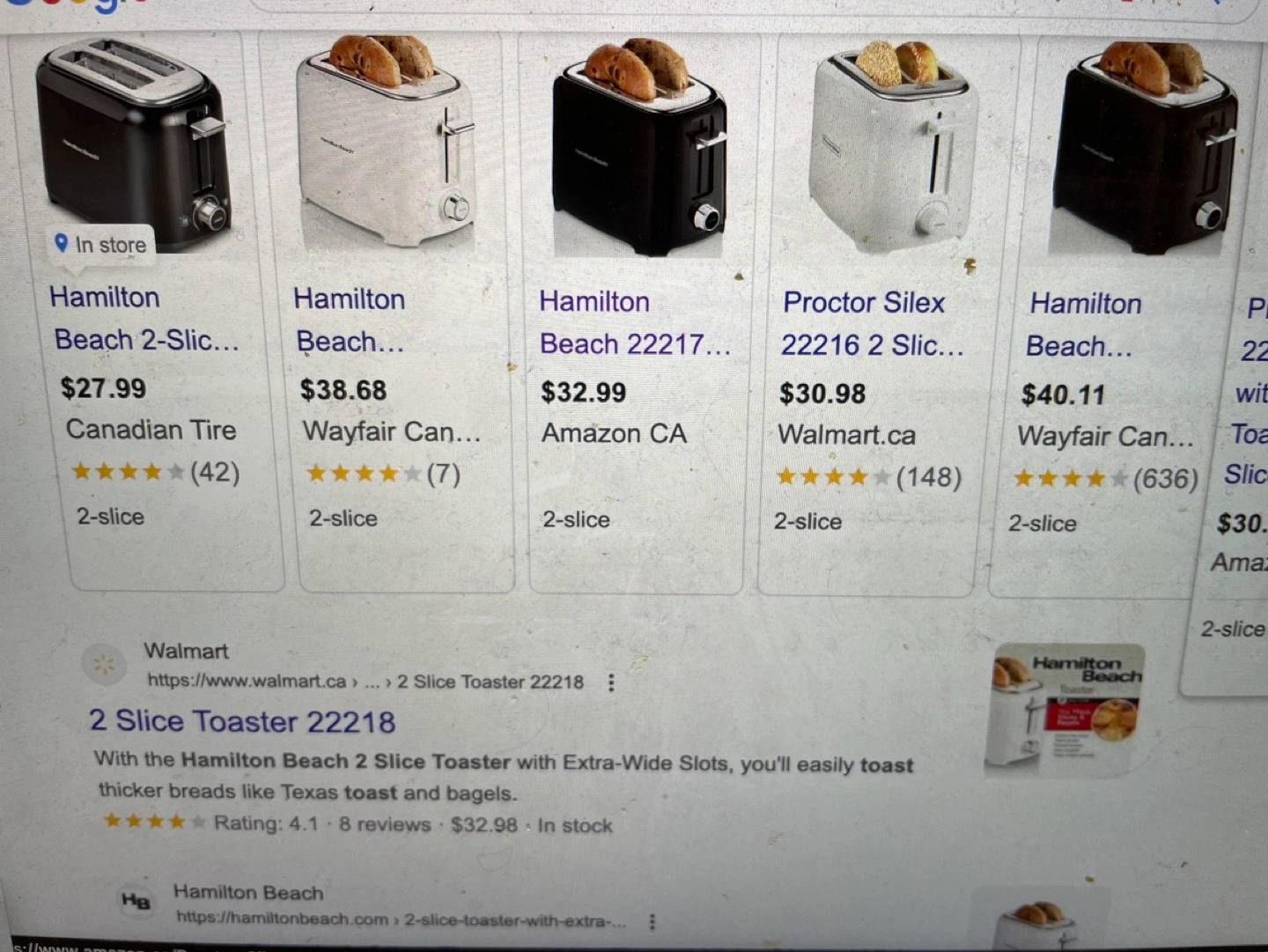Click the Canadian Tire star rating (42)
This screenshot has width=1268, height=952.
155,472
